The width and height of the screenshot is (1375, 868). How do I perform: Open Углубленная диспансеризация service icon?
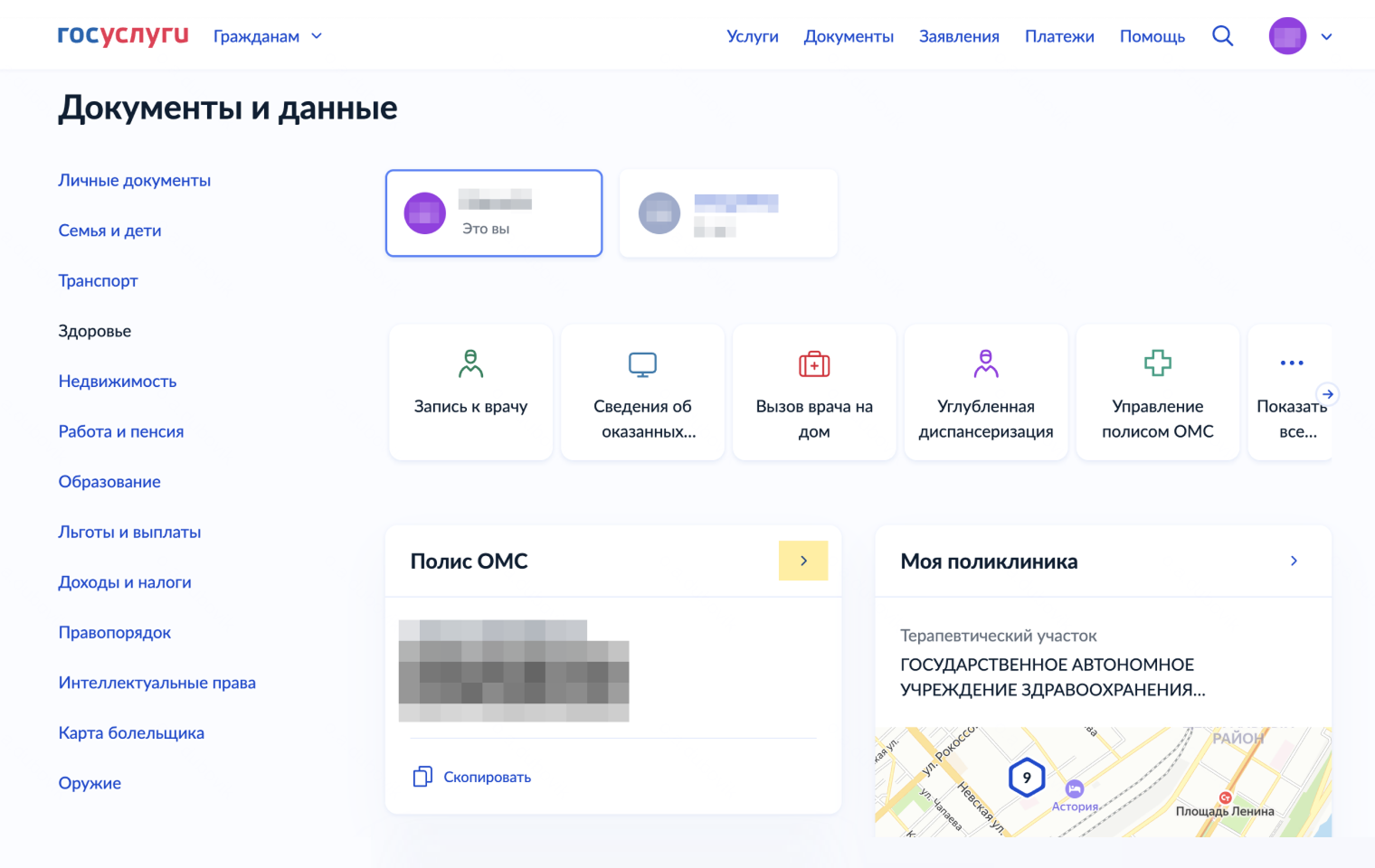tap(985, 363)
